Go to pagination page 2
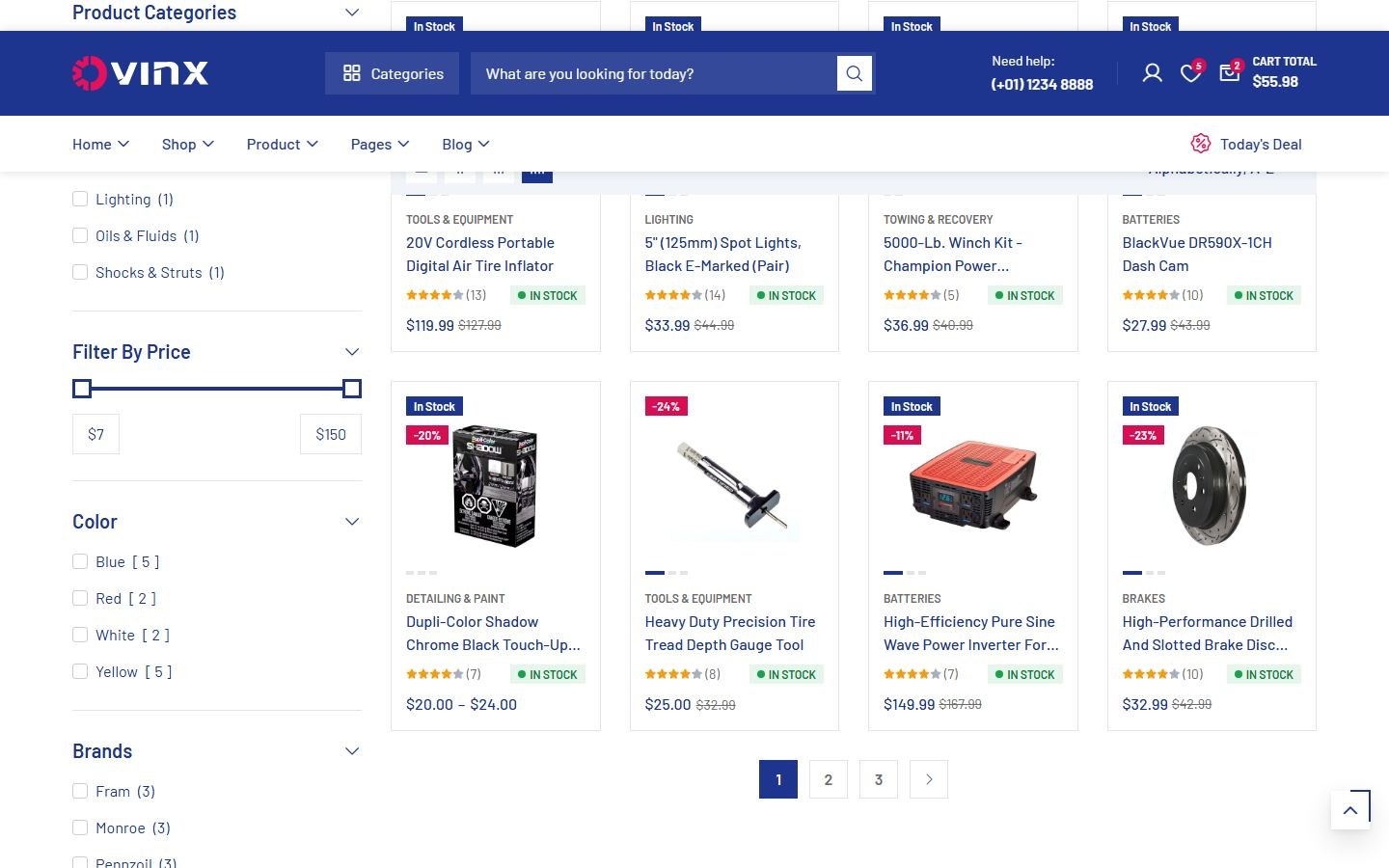 tap(829, 779)
